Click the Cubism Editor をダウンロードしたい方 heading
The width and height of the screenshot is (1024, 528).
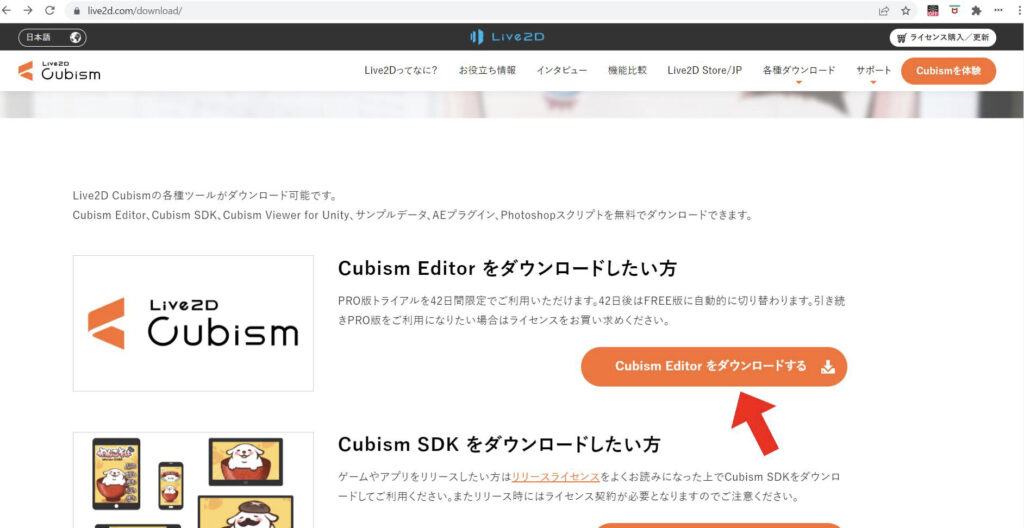[507, 269]
